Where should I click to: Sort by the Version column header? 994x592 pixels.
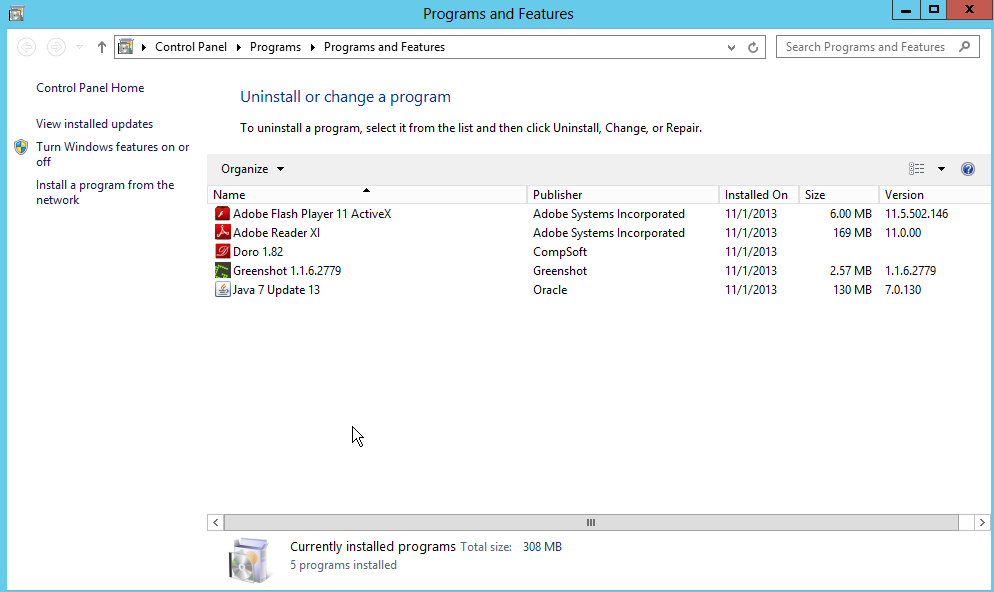click(936, 195)
